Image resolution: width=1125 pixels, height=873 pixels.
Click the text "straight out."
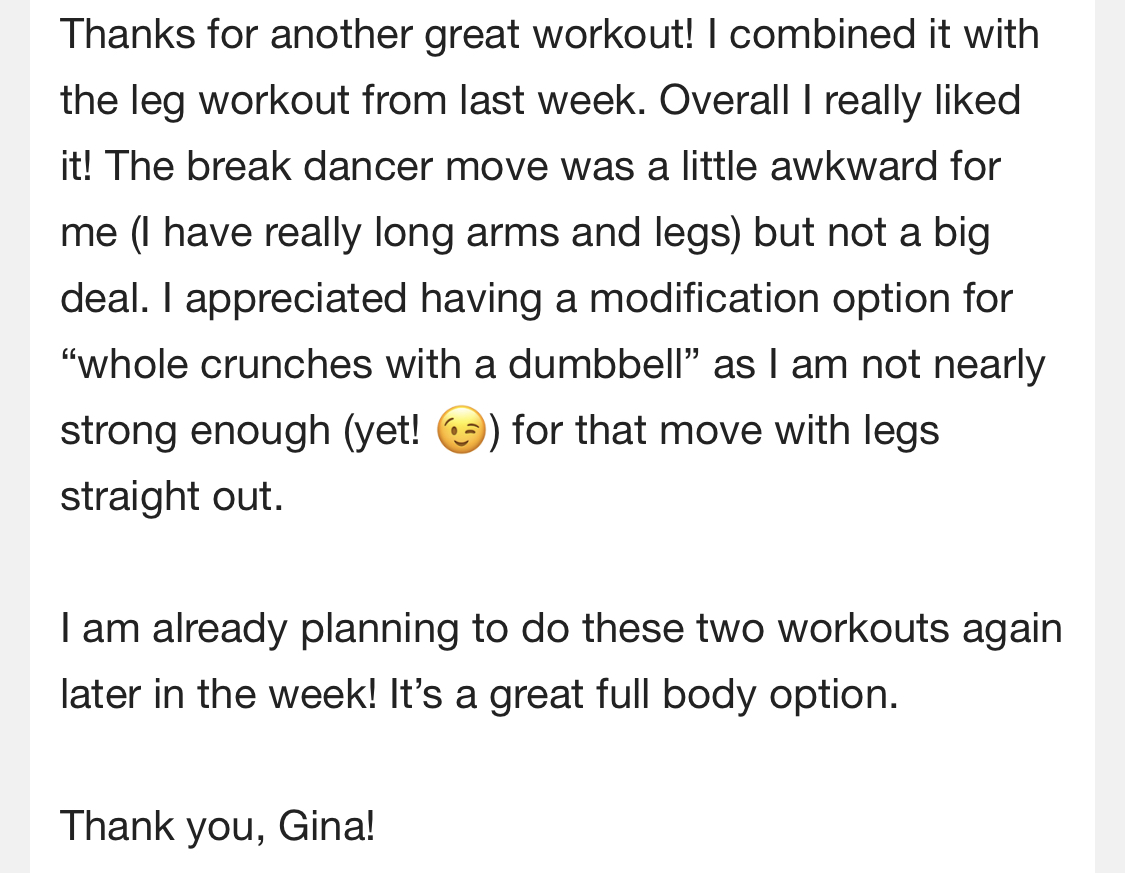pyautogui.click(x=172, y=496)
